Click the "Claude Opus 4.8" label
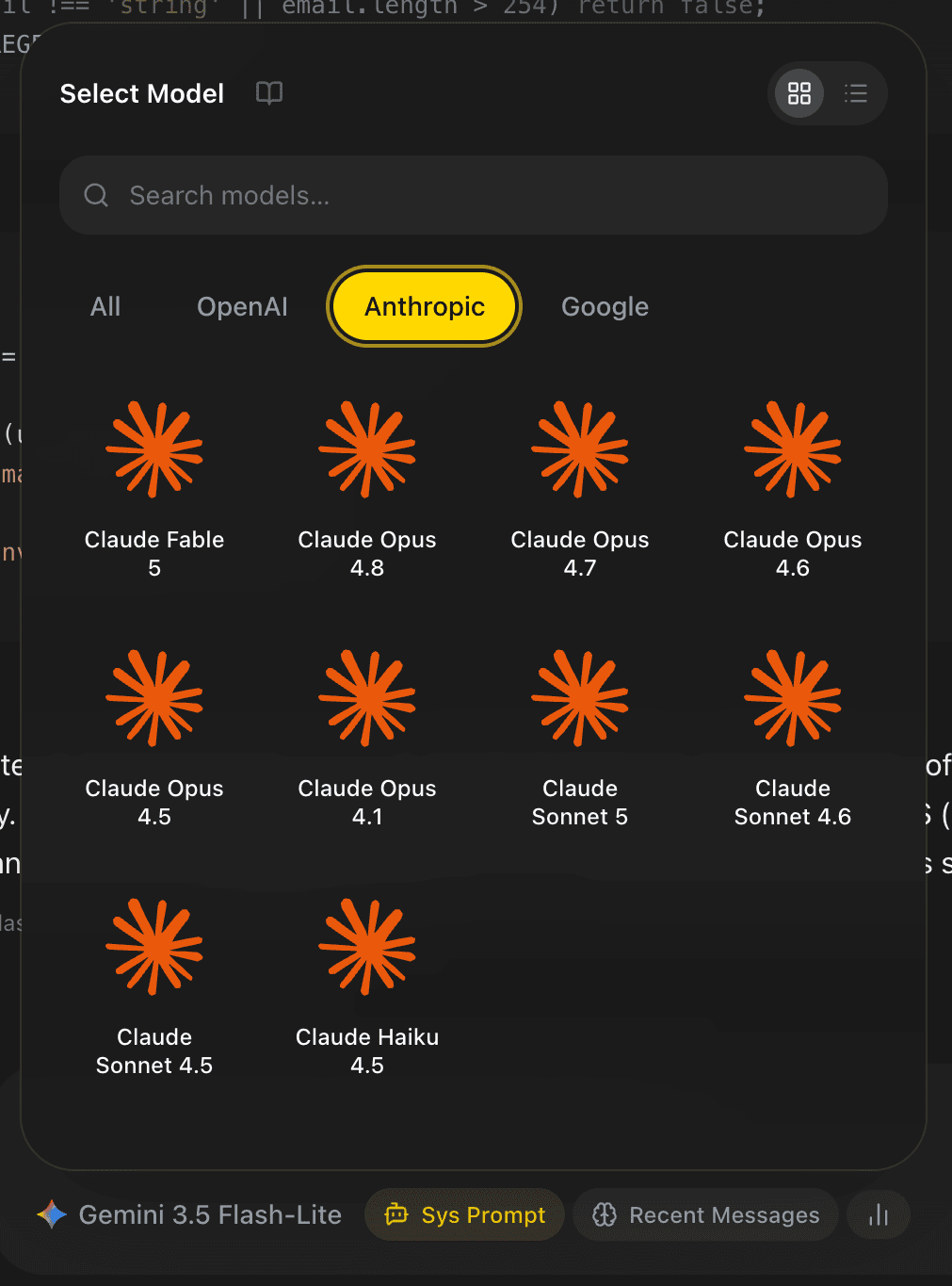Screen dimensions: 952x1286 click(367, 554)
